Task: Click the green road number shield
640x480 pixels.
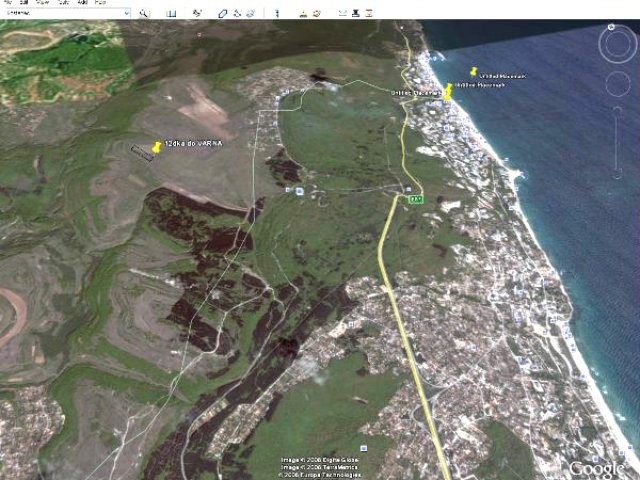Action: tap(416, 199)
